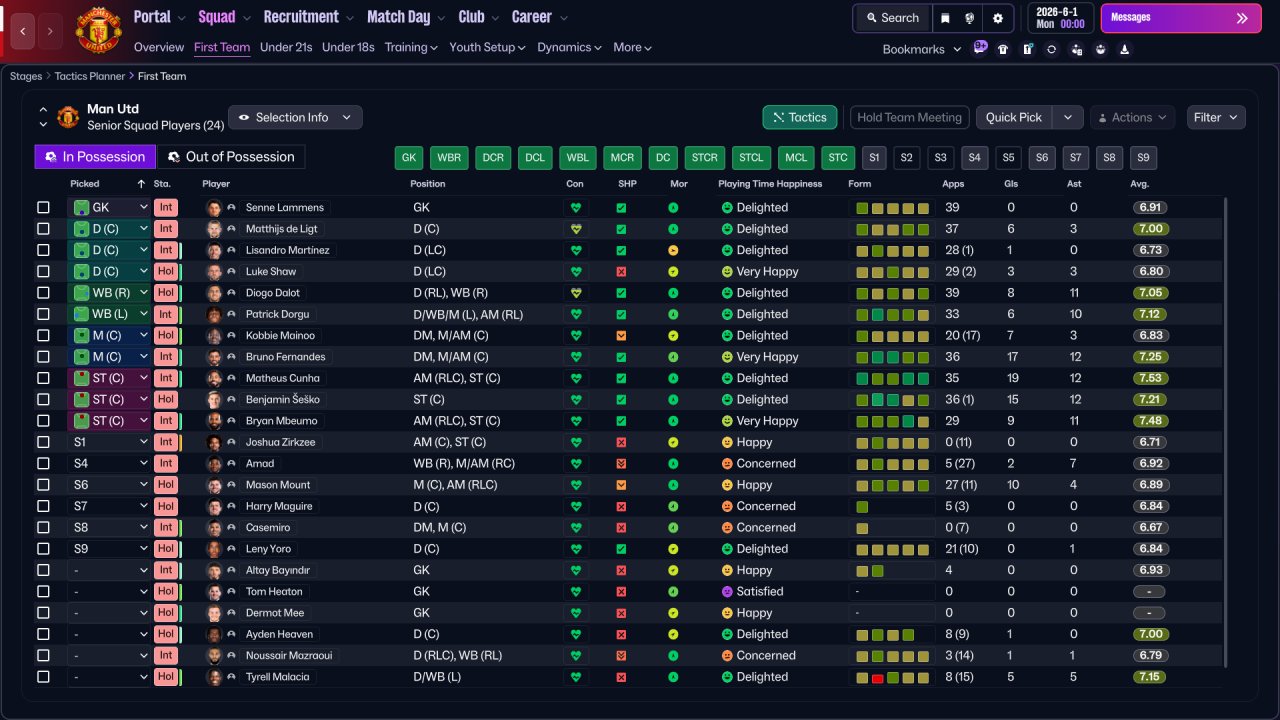Open the empty picked dropdown for Altay Bayındır
This screenshot has width=1280, height=720.
point(108,570)
